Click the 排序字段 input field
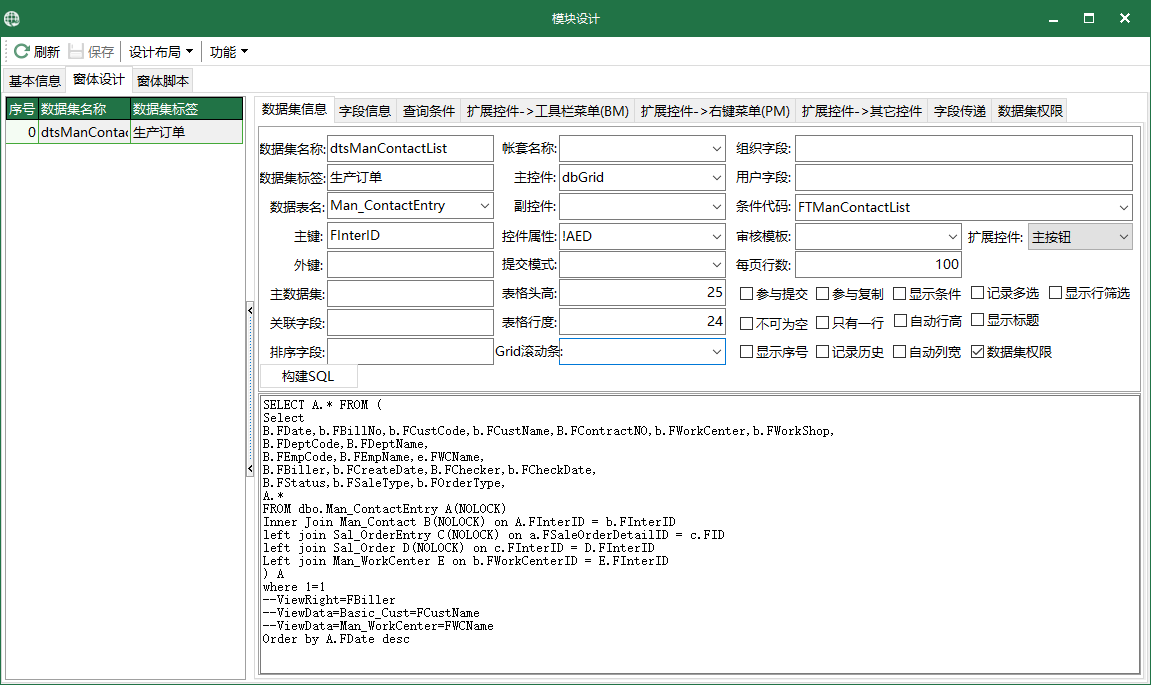This screenshot has height=685, width=1151. [410, 352]
